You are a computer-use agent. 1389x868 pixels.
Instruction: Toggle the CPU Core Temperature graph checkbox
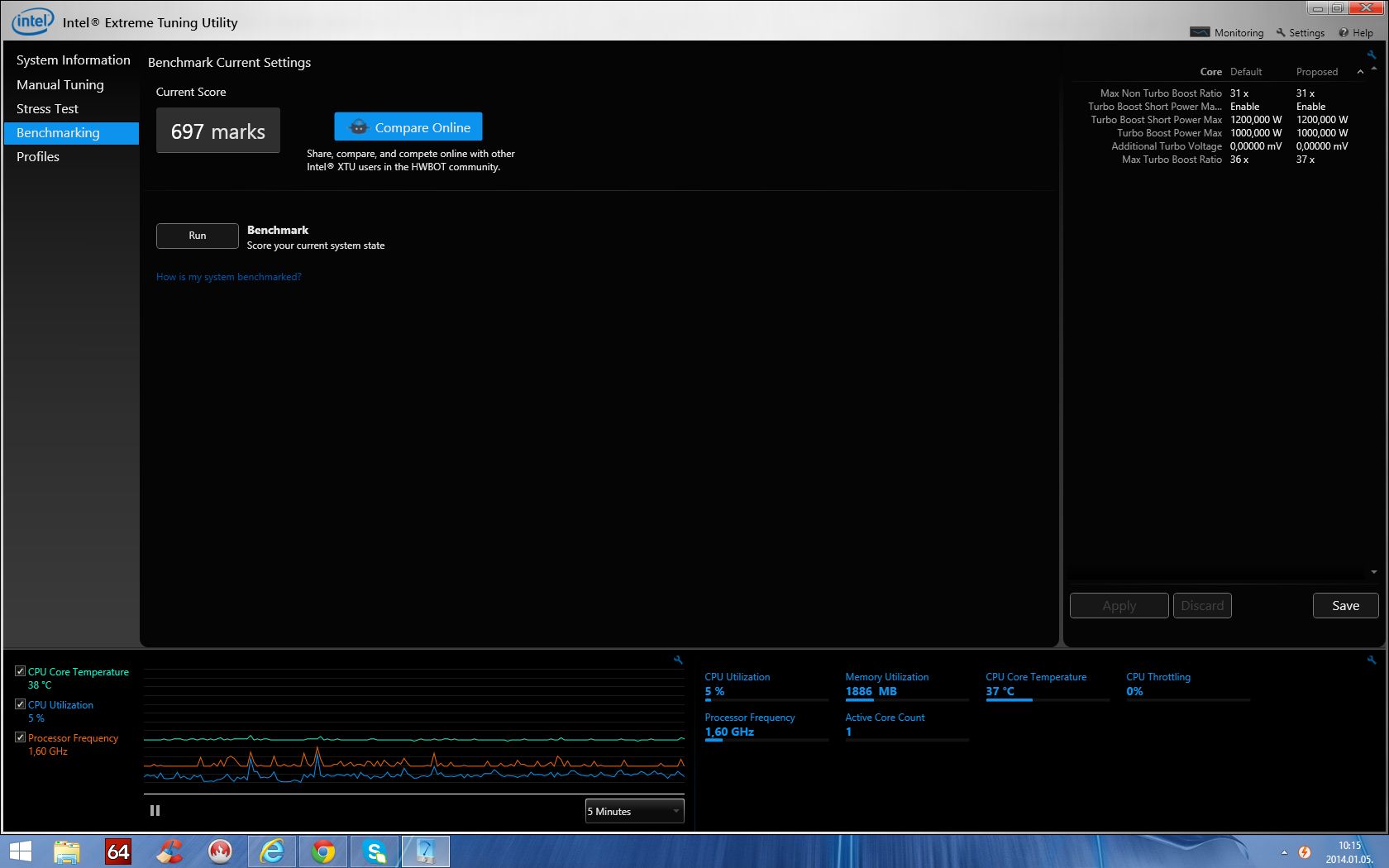pos(20,671)
